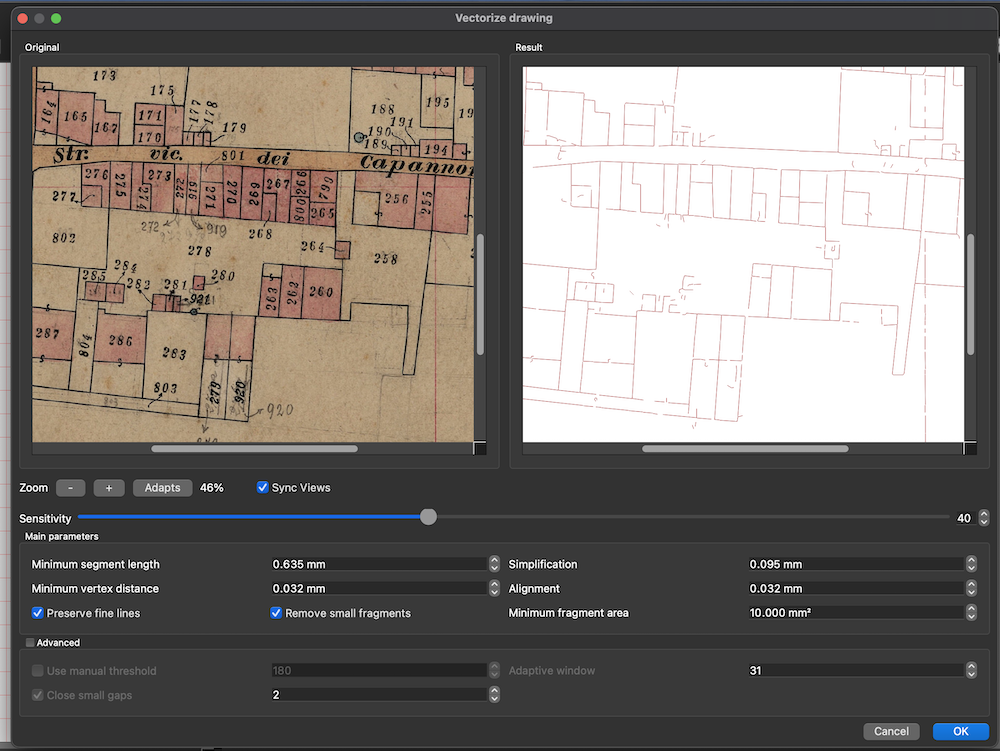The width and height of the screenshot is (1000, 751).
Task: Toggle Remove small fragments checkbox
Action: (x=276, y=613)
